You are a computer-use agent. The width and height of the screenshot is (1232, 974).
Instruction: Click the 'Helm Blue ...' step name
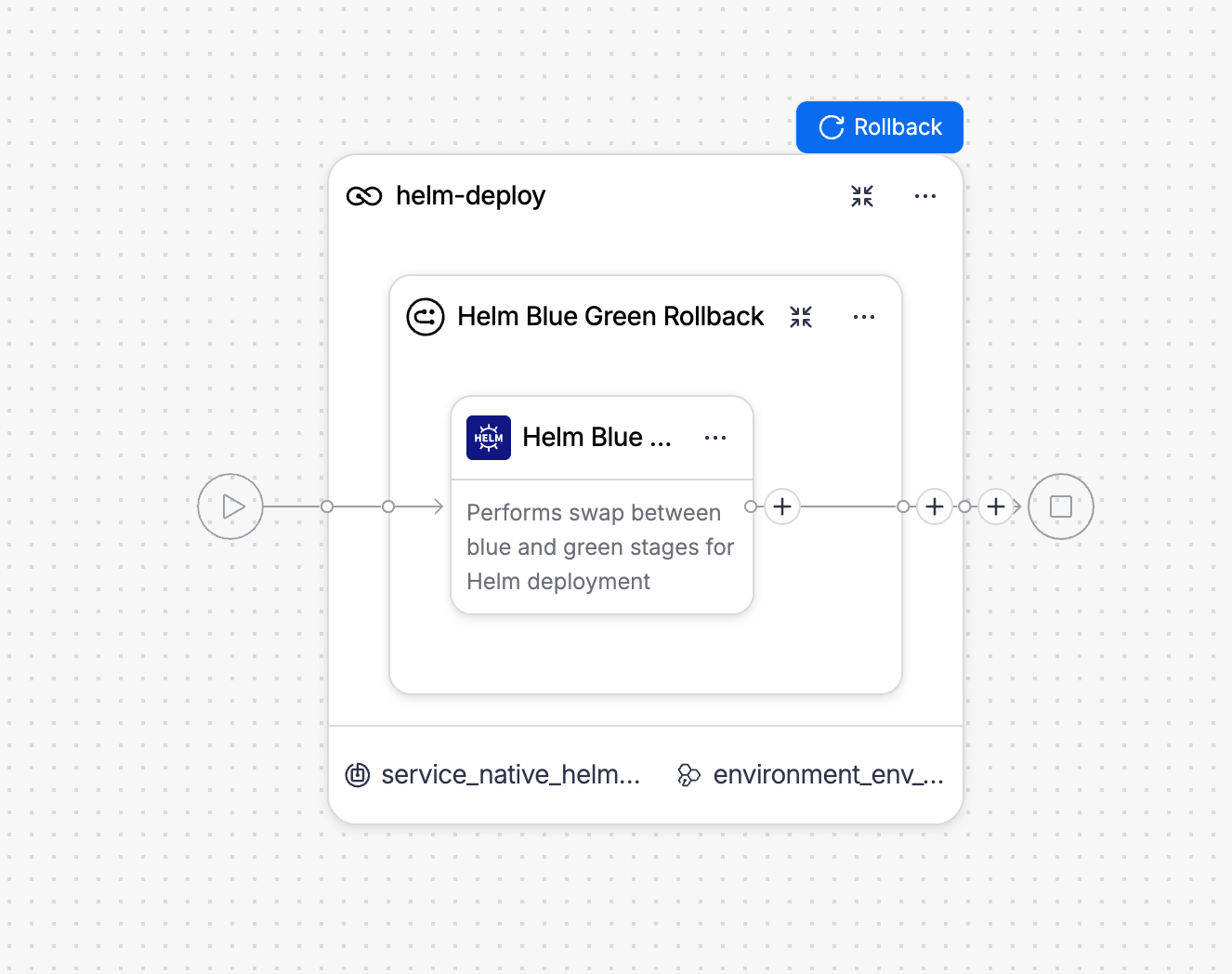click(x=596, y=438)
